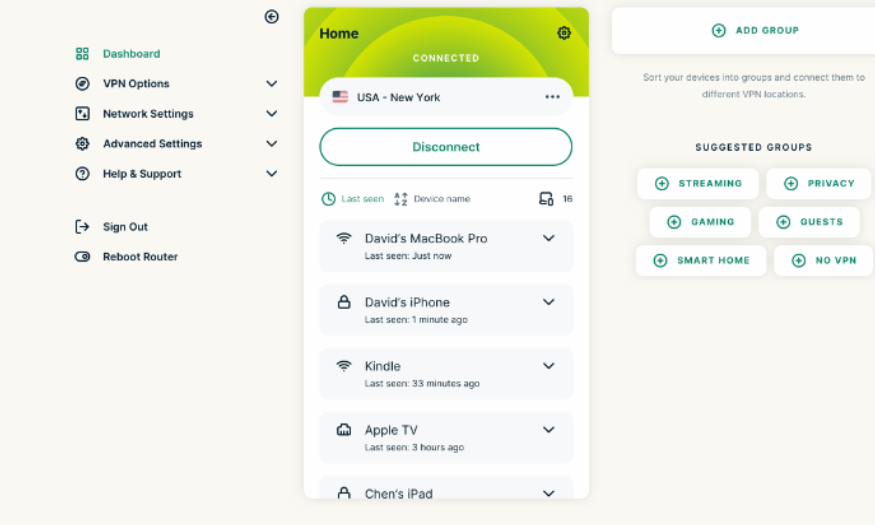Click the devices count icon
This screenshot has height=525, width=875.
coord(546,199)
